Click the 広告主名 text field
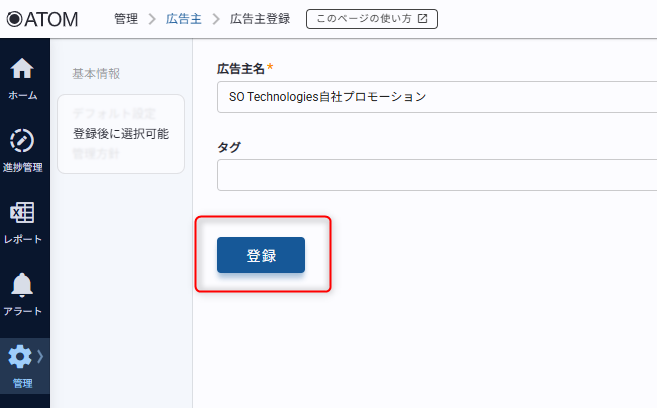Screen dimensions: 657x408 [x=436, y=97]
